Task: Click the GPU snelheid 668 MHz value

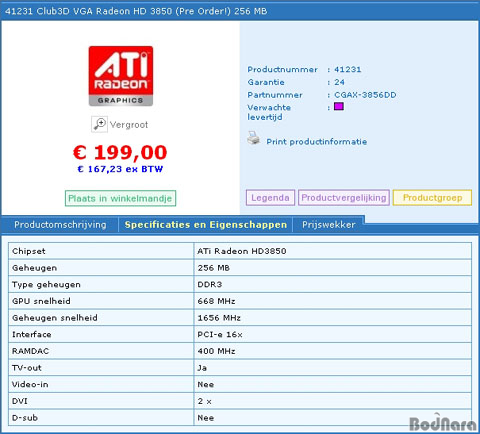Action: [216, 301]
